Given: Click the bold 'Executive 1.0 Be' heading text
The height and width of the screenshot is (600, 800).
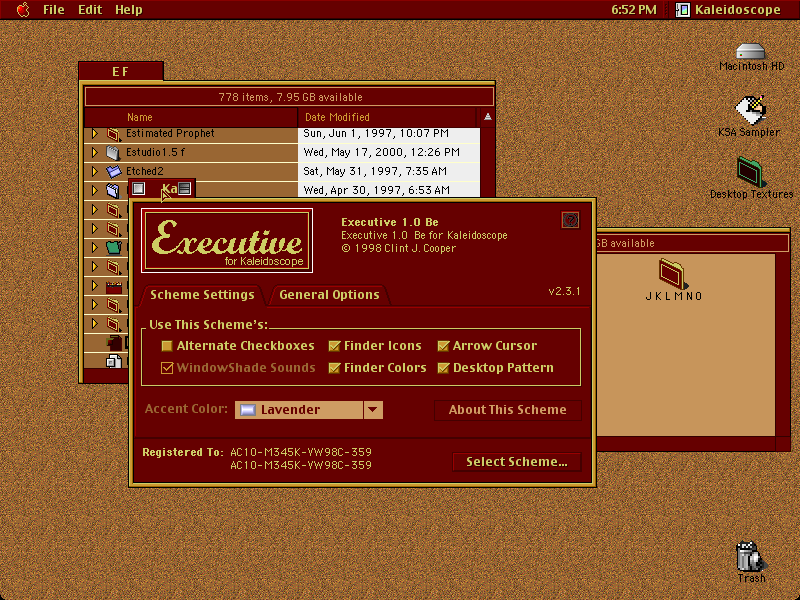Looking at the screenshot, I should [x=390, y=222].
